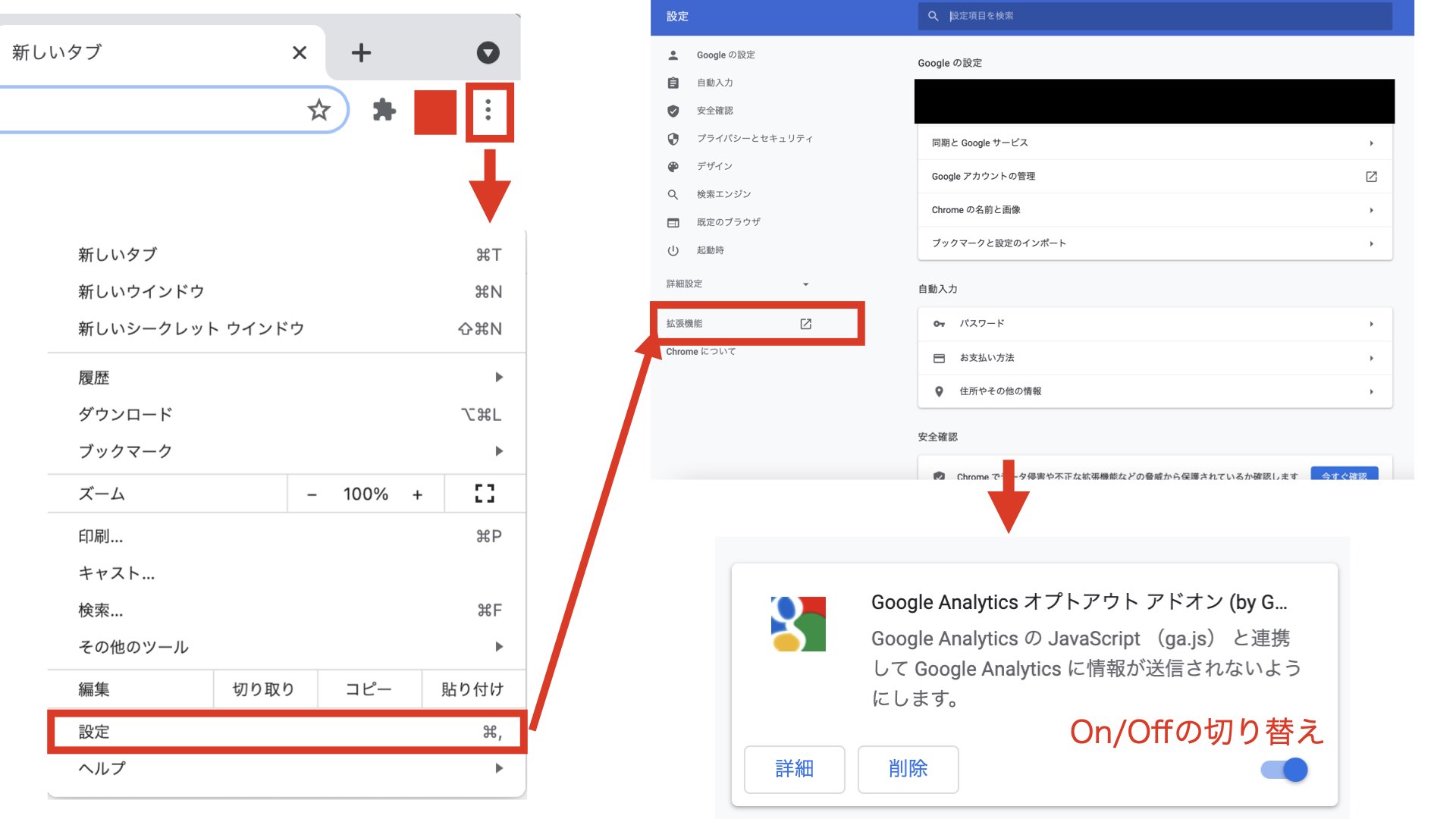
Task: Choose 新しいウインドウ menu item
Action: 287,292
